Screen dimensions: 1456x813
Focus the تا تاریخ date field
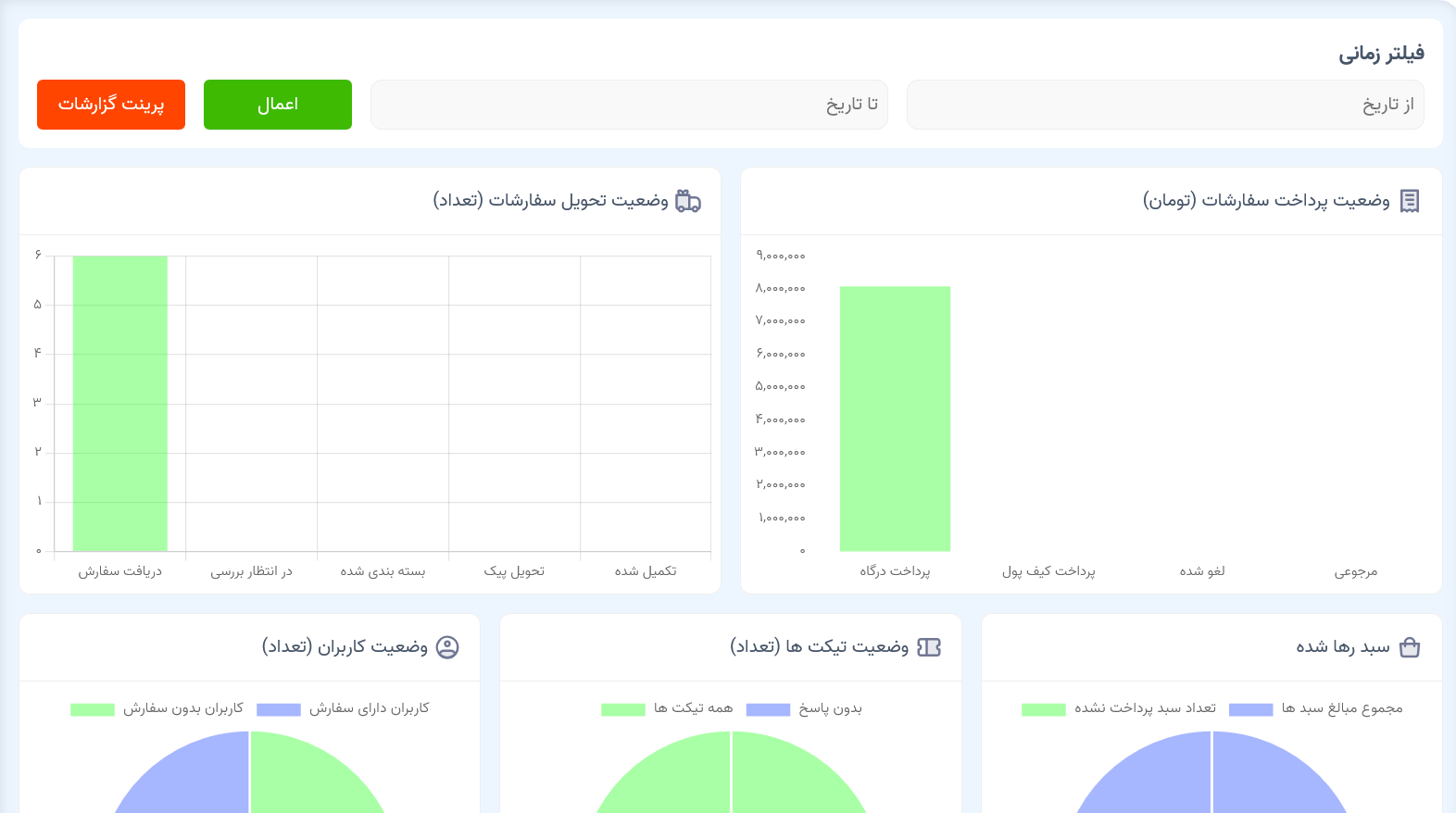[x=629, y=105]
